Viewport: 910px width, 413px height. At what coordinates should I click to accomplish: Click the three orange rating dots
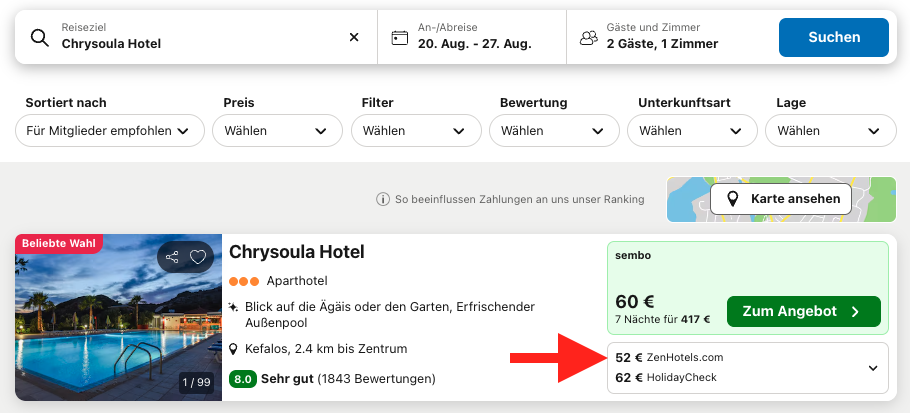(x=244, y=281)
